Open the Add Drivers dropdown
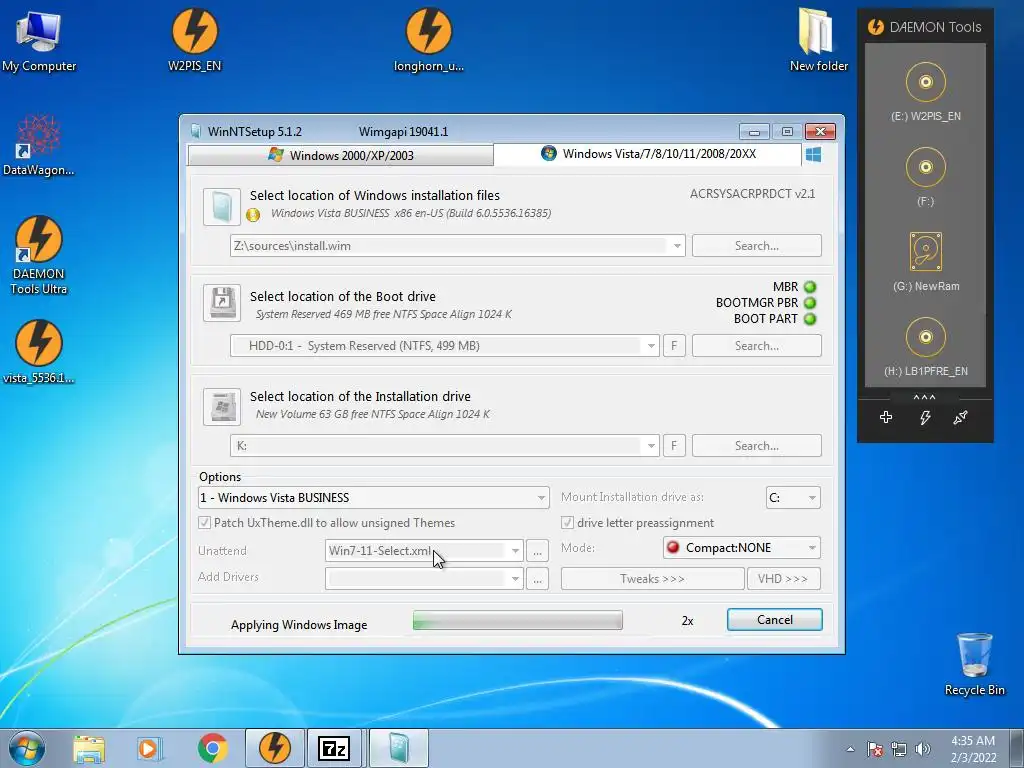Viewport: 1024px width, 768px height. [x=515, y=579]
